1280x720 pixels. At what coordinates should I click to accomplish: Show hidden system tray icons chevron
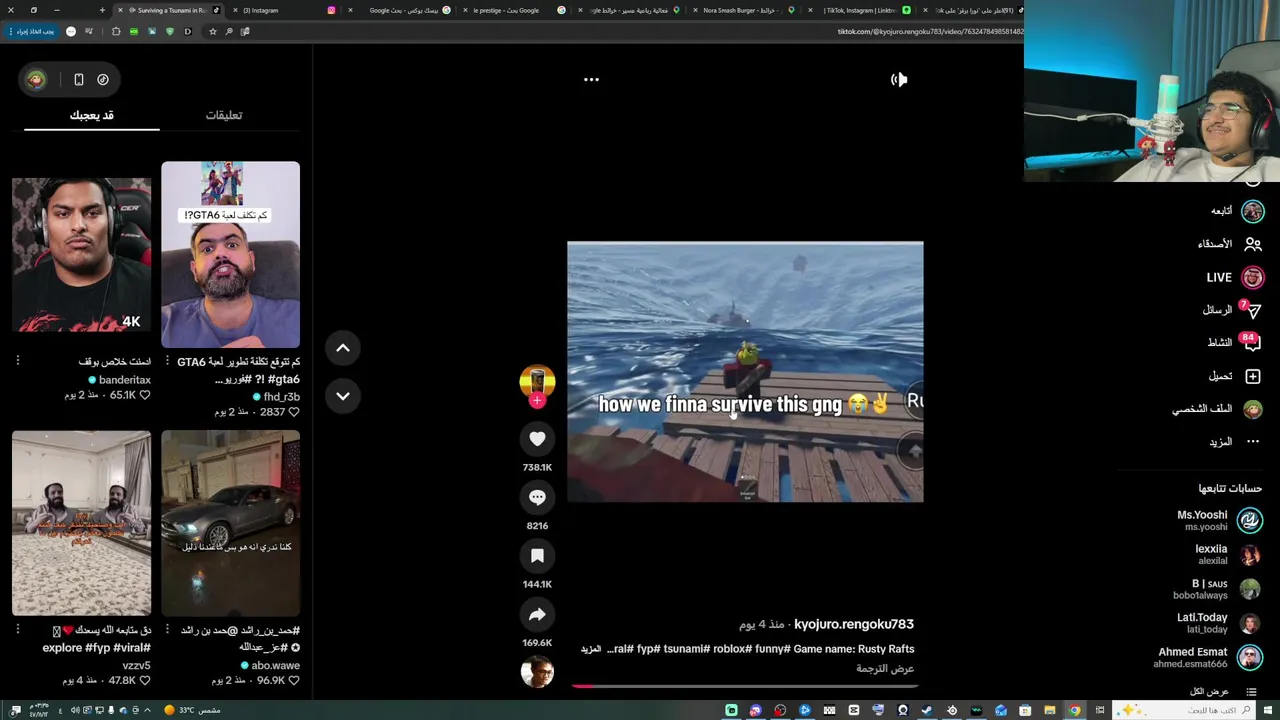[x=147, y=710]
